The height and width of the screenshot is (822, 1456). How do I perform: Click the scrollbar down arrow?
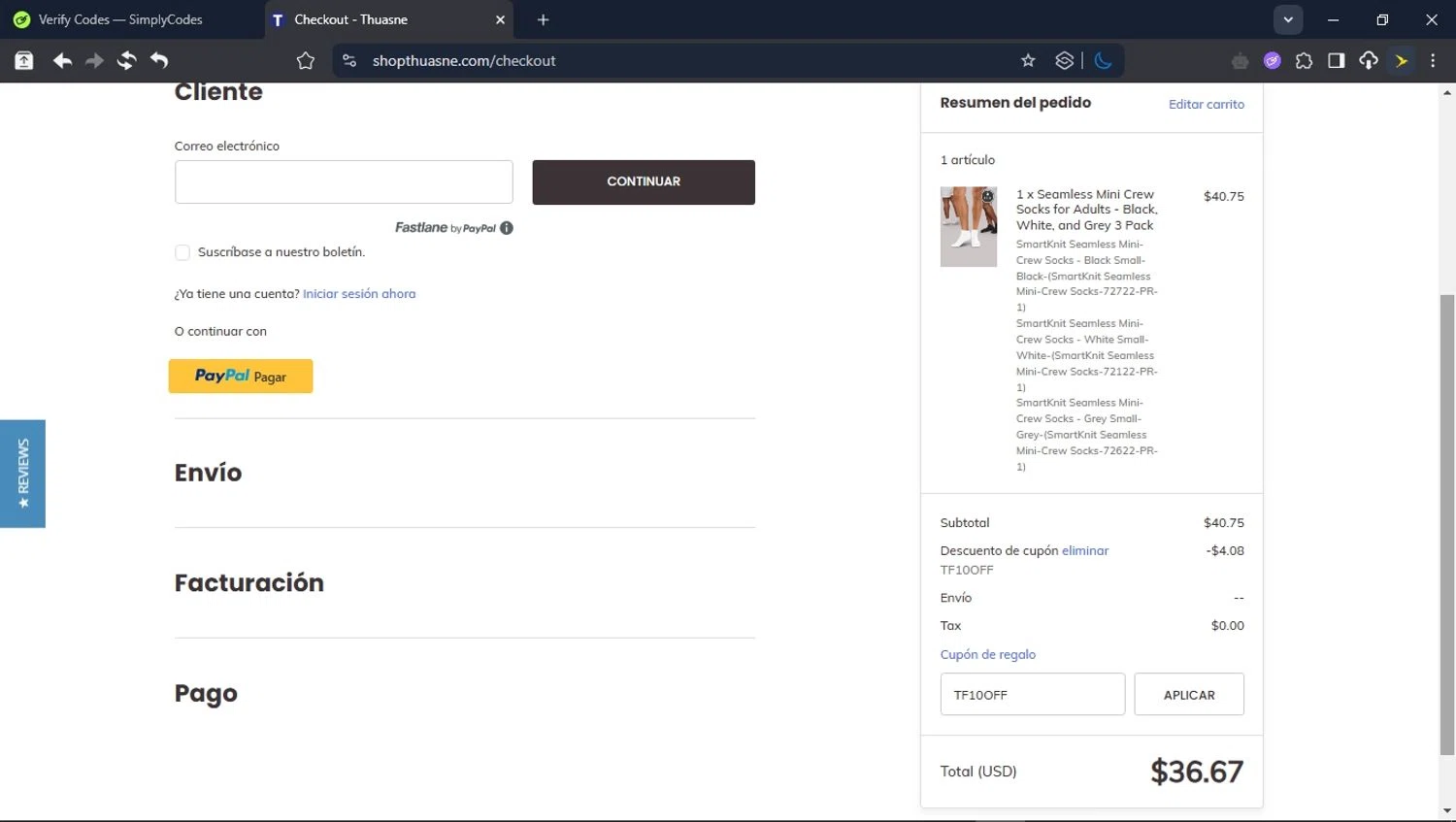point(1447,811)
